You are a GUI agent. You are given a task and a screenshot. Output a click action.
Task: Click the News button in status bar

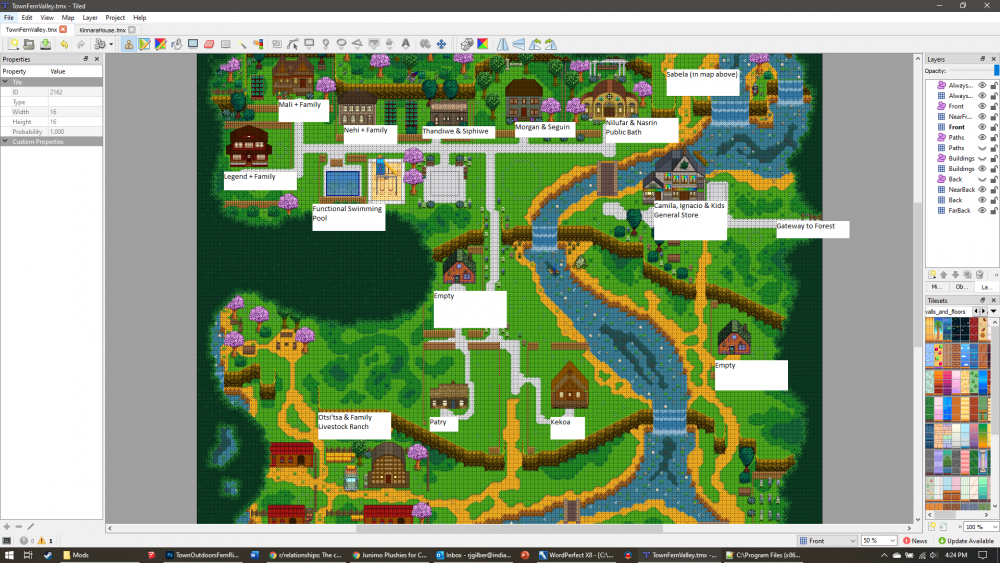pos(915,541)
